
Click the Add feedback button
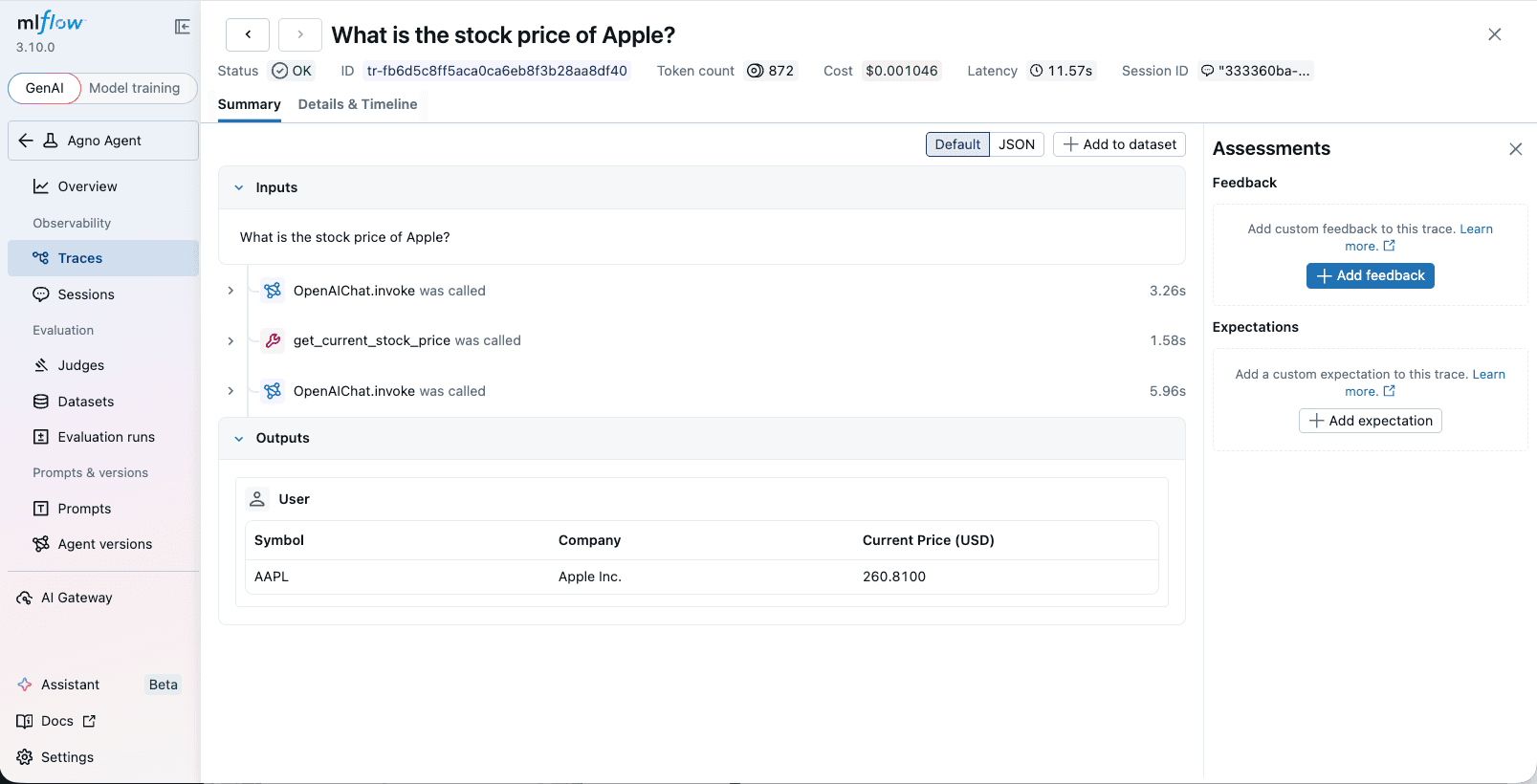[x=1370, y=275]
